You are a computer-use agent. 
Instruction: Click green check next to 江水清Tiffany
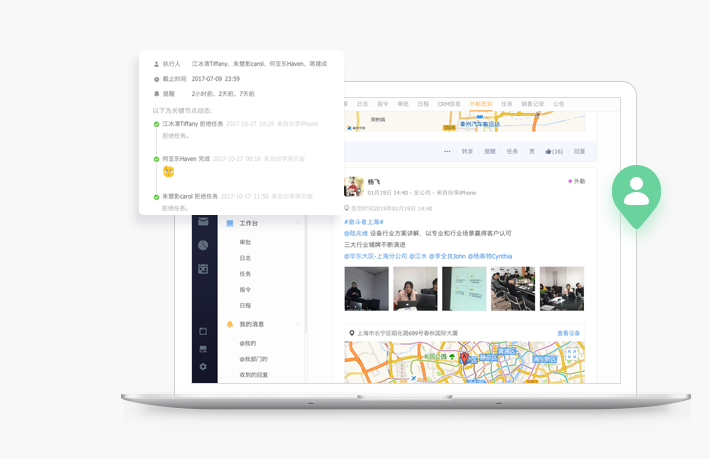pyautogui.click(x=156, y=124)
